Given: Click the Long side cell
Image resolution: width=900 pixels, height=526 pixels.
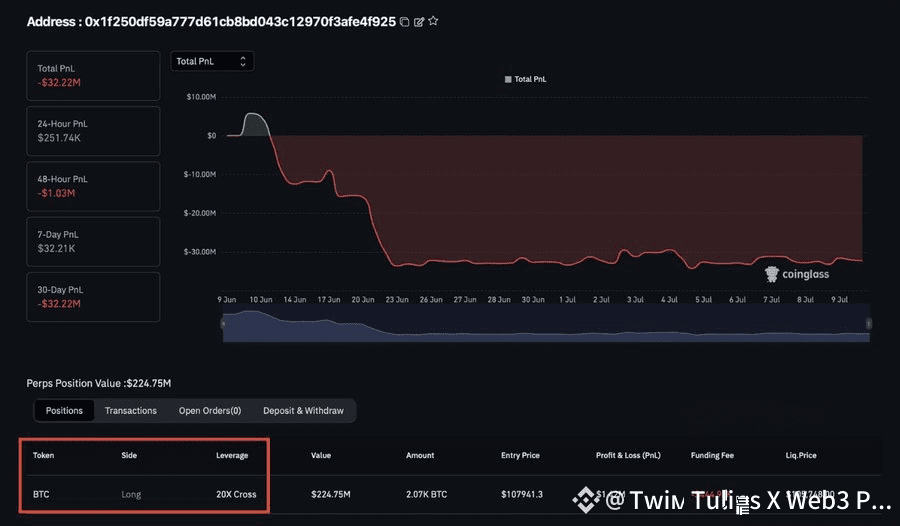Looking at the screenshot, I should [x=131, y=494].
